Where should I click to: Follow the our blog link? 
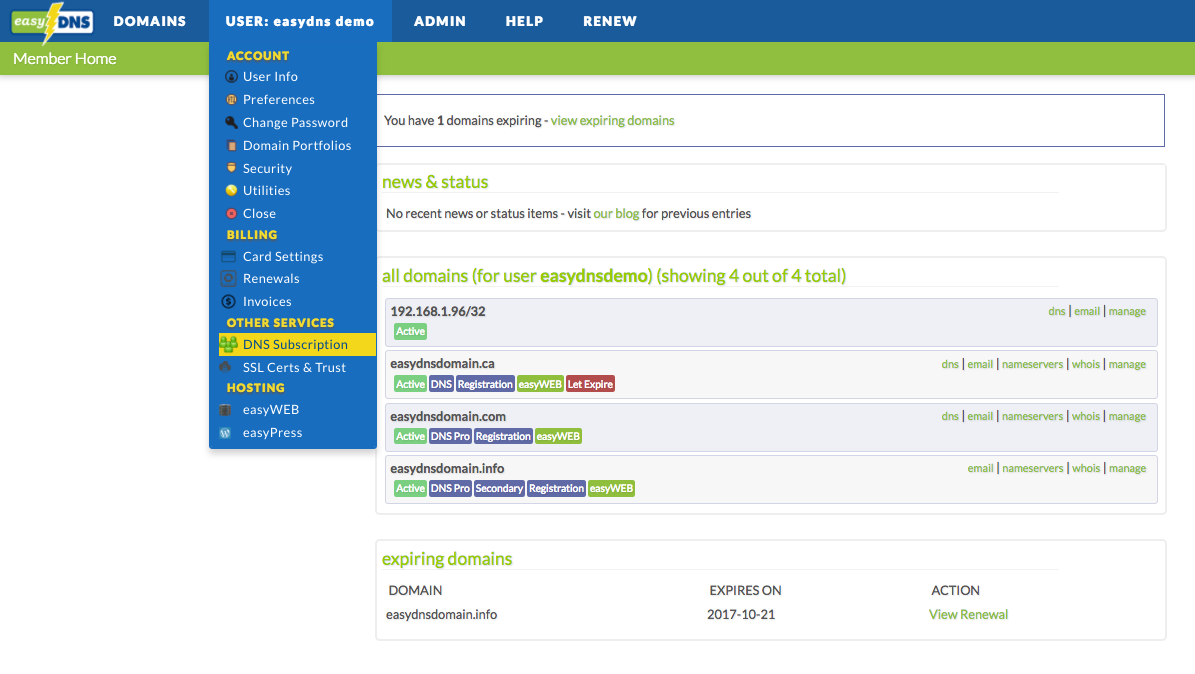(616, 213)
